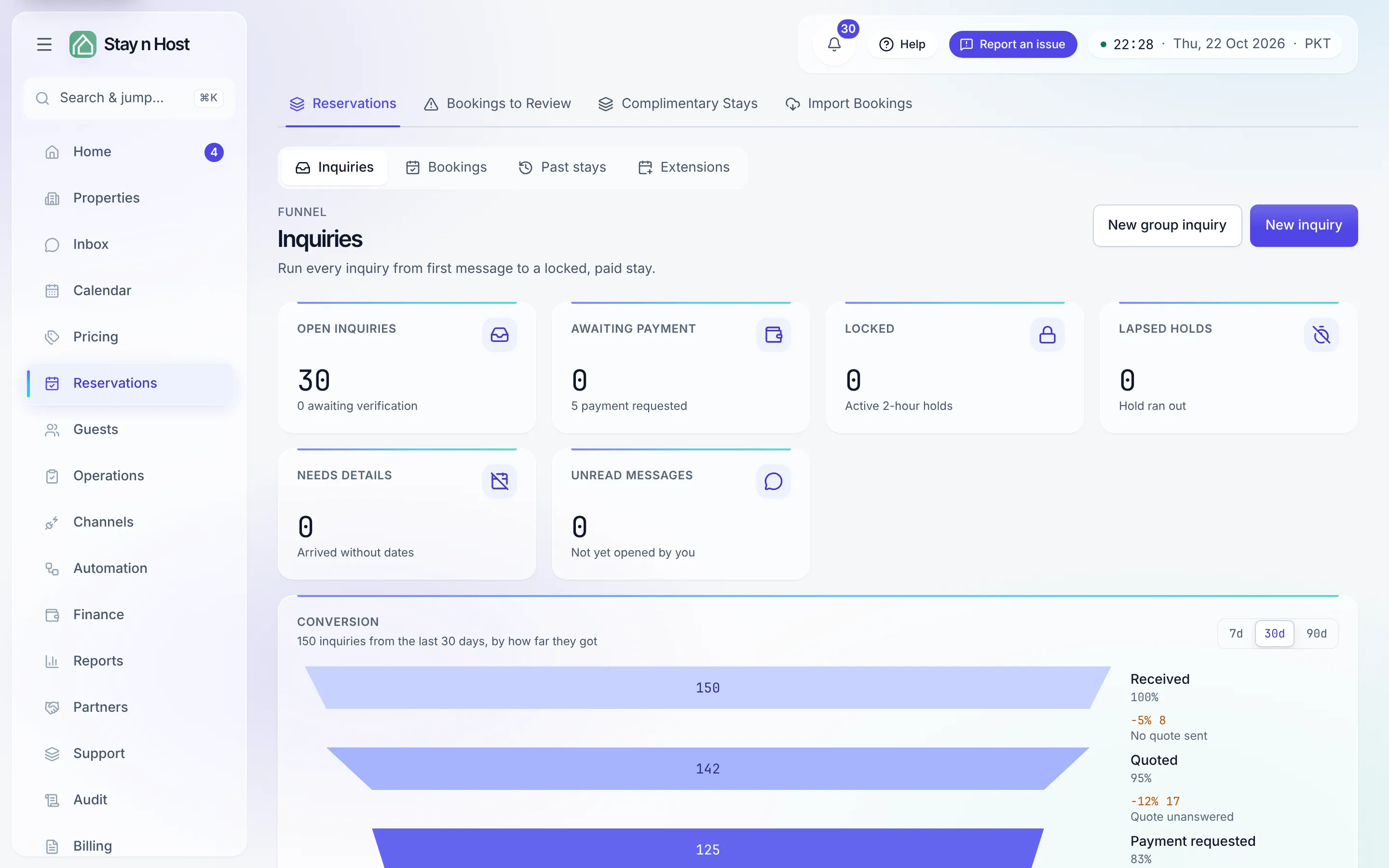The width and height of the screenshot is (1389, 868).
Task: Click the Billing document icon
Action: (52, 847)
